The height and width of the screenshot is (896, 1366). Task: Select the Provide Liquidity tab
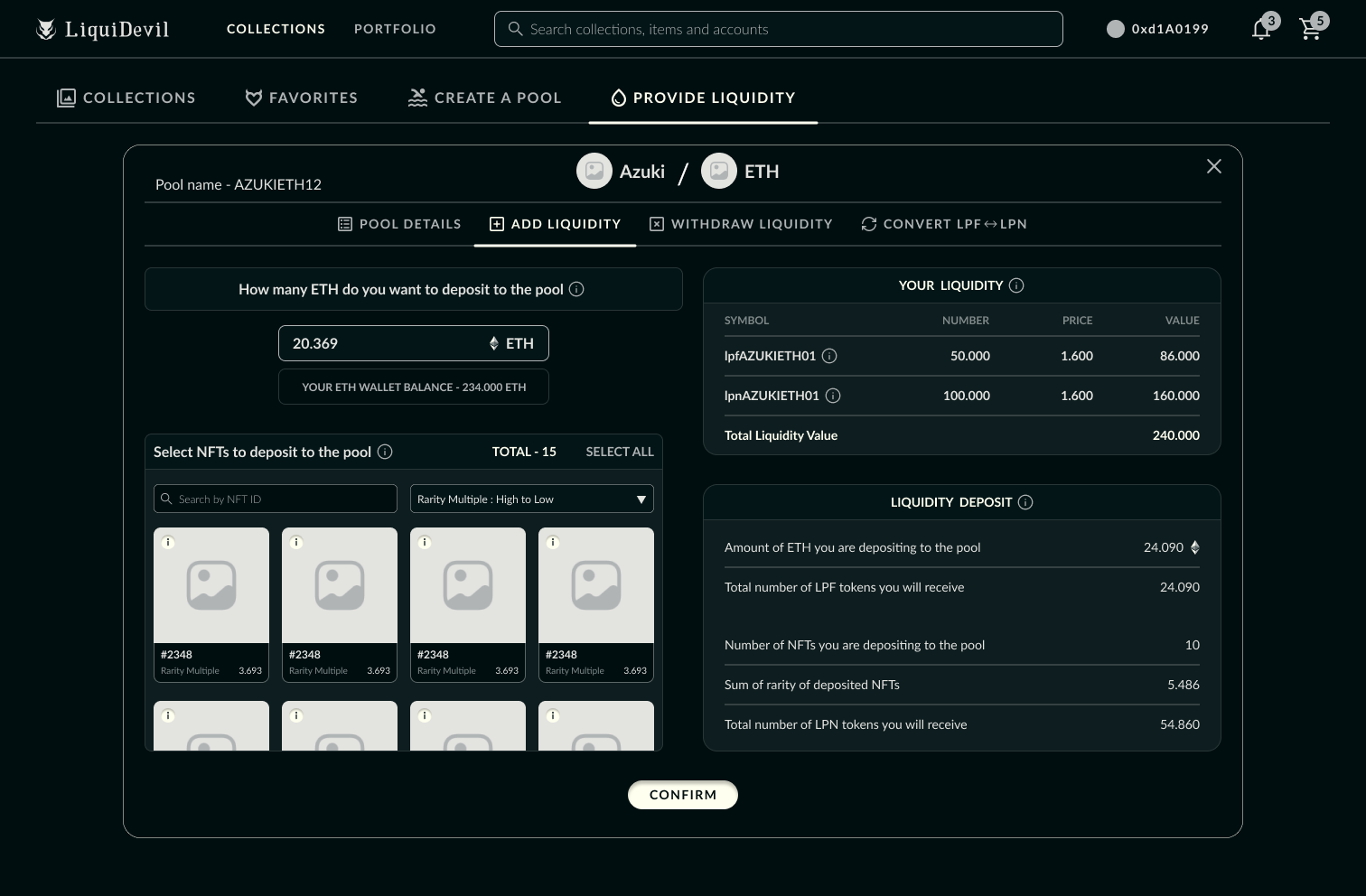703,98
